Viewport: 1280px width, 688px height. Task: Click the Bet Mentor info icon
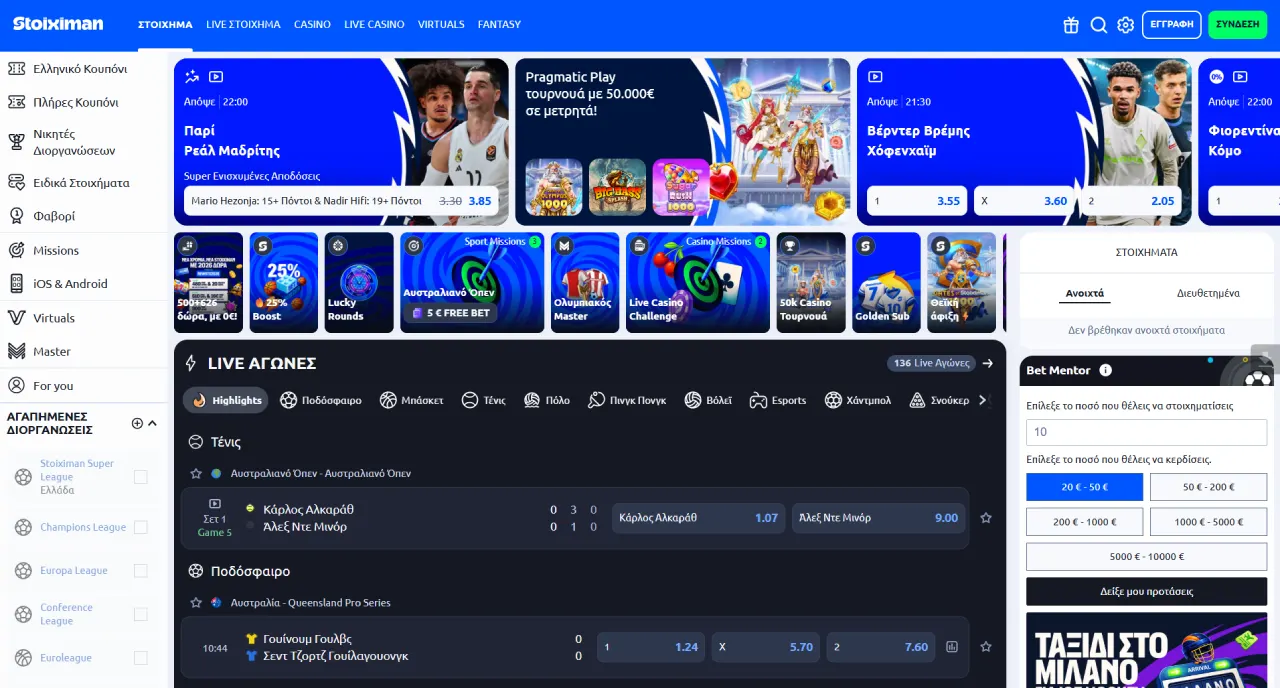(1105, 370)
